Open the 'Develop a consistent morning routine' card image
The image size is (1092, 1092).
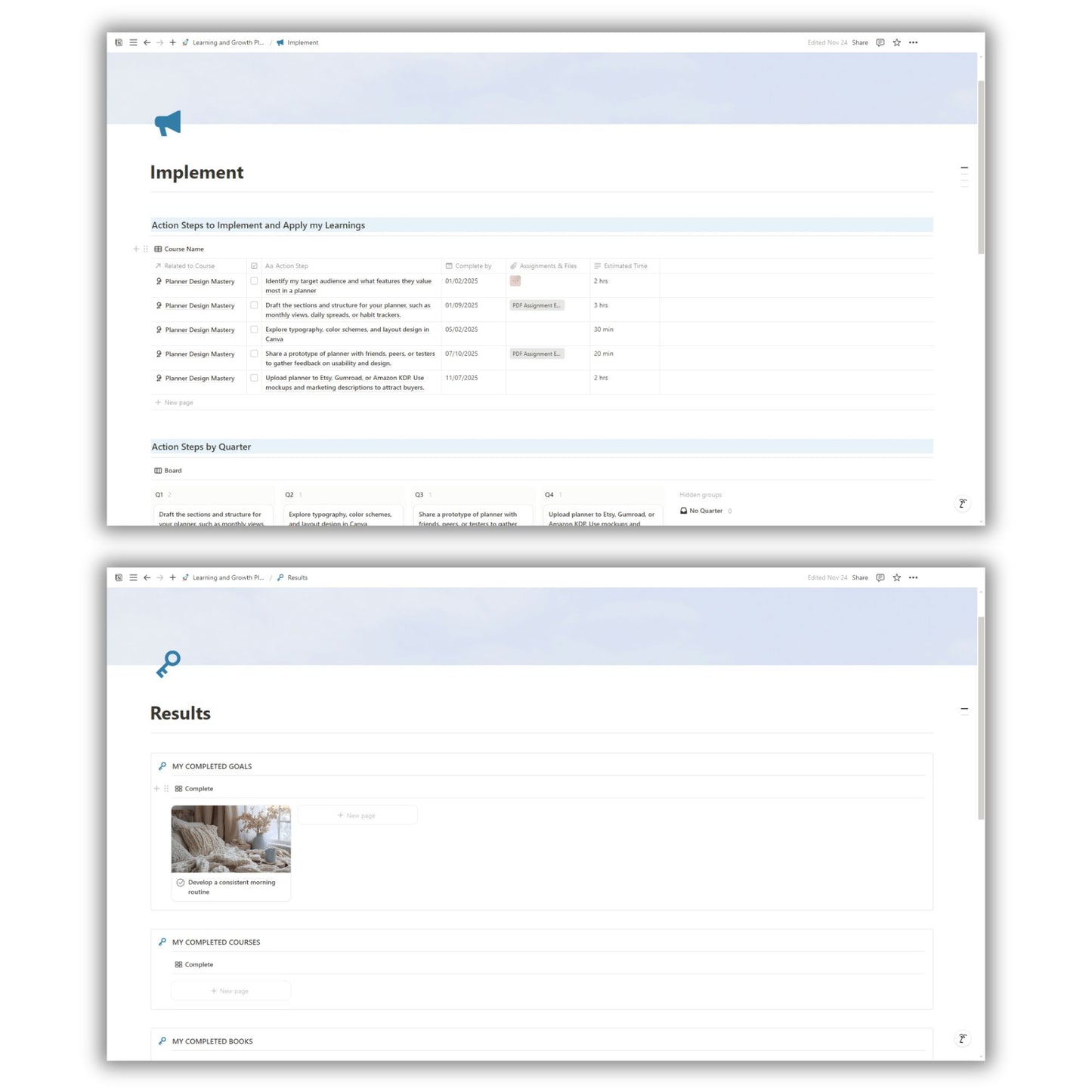click(230, 839)
